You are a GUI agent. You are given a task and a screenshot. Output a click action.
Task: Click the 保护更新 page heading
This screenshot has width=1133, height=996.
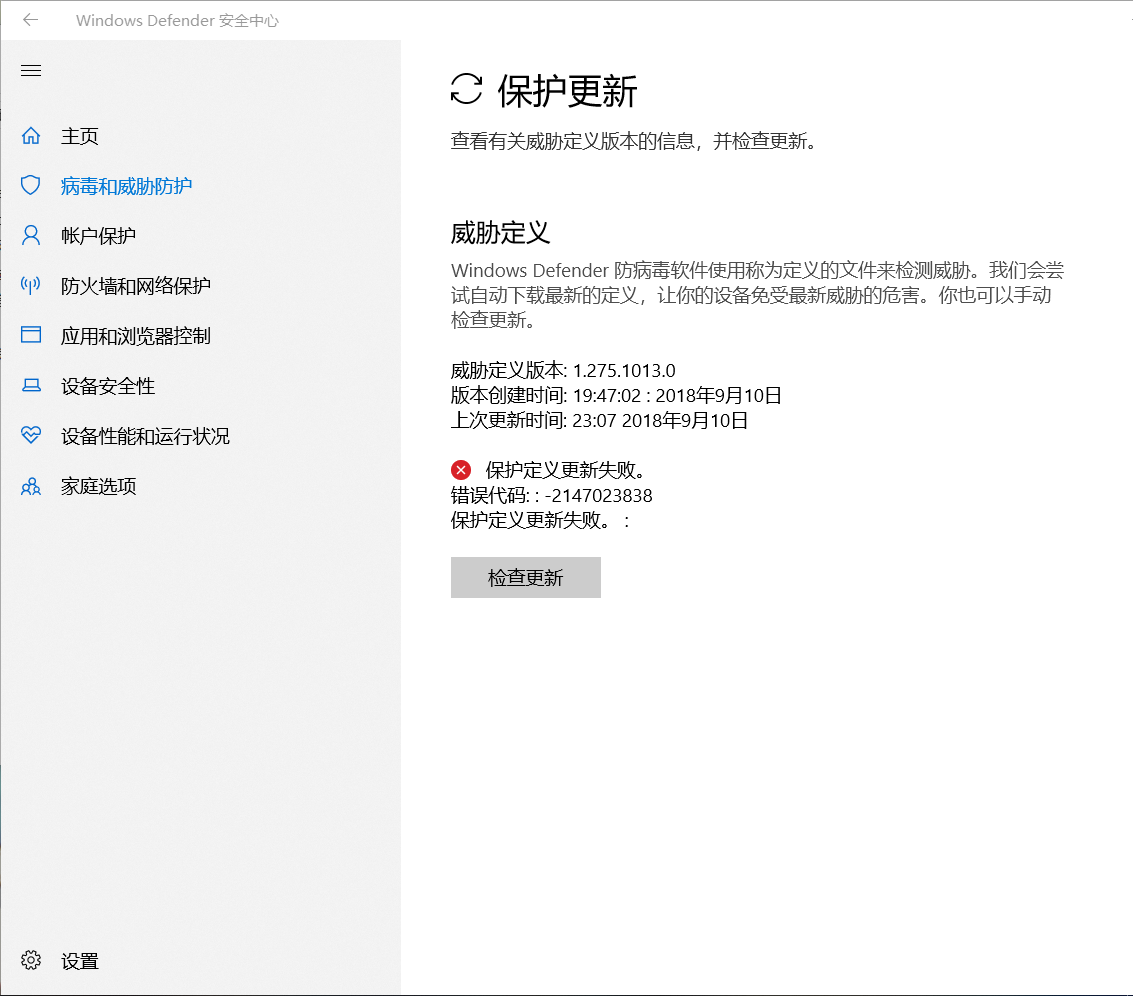tap(567, 91)
